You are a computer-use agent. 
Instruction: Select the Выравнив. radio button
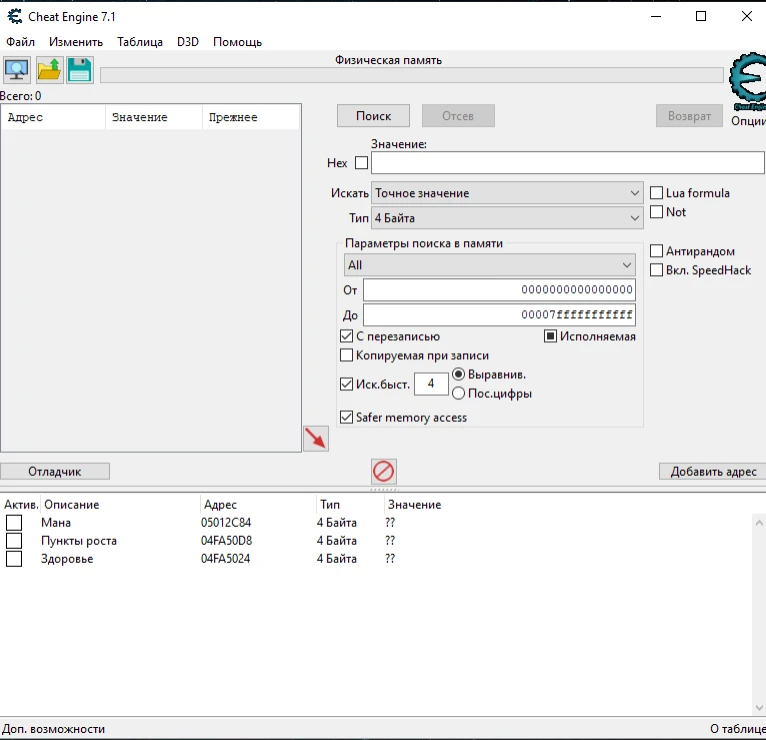point(458,375)
